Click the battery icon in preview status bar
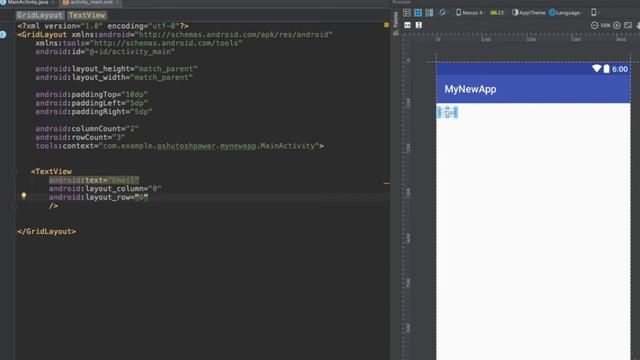The height and width of the screenshot is (360, 640). (x=607, y=69)
